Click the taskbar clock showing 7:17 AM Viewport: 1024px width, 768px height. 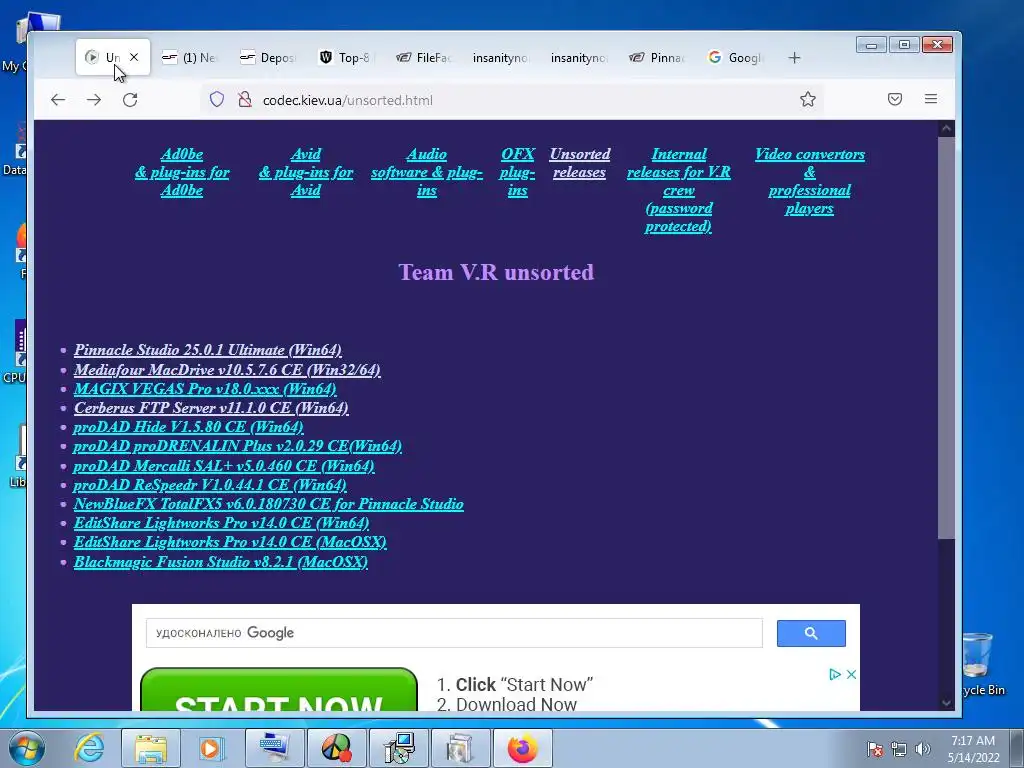[973, 749]
